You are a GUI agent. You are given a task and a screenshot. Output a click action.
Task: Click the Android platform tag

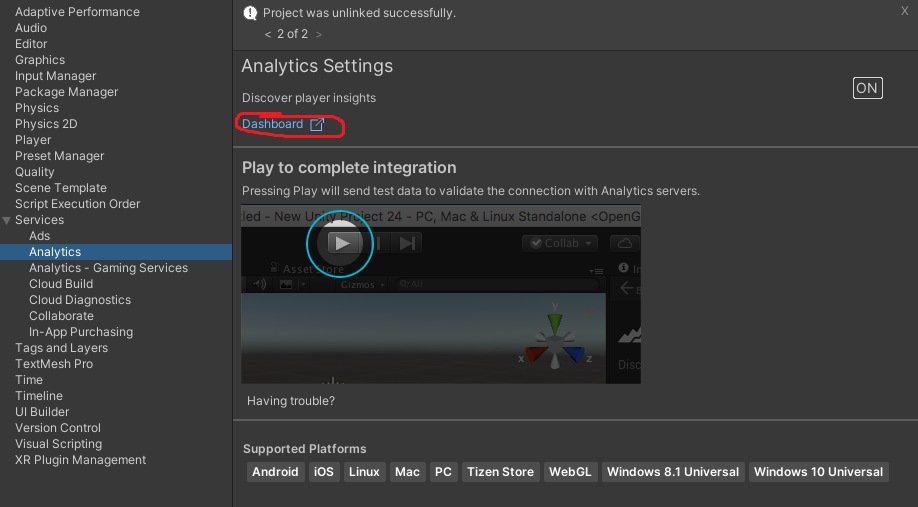point(275,472)
